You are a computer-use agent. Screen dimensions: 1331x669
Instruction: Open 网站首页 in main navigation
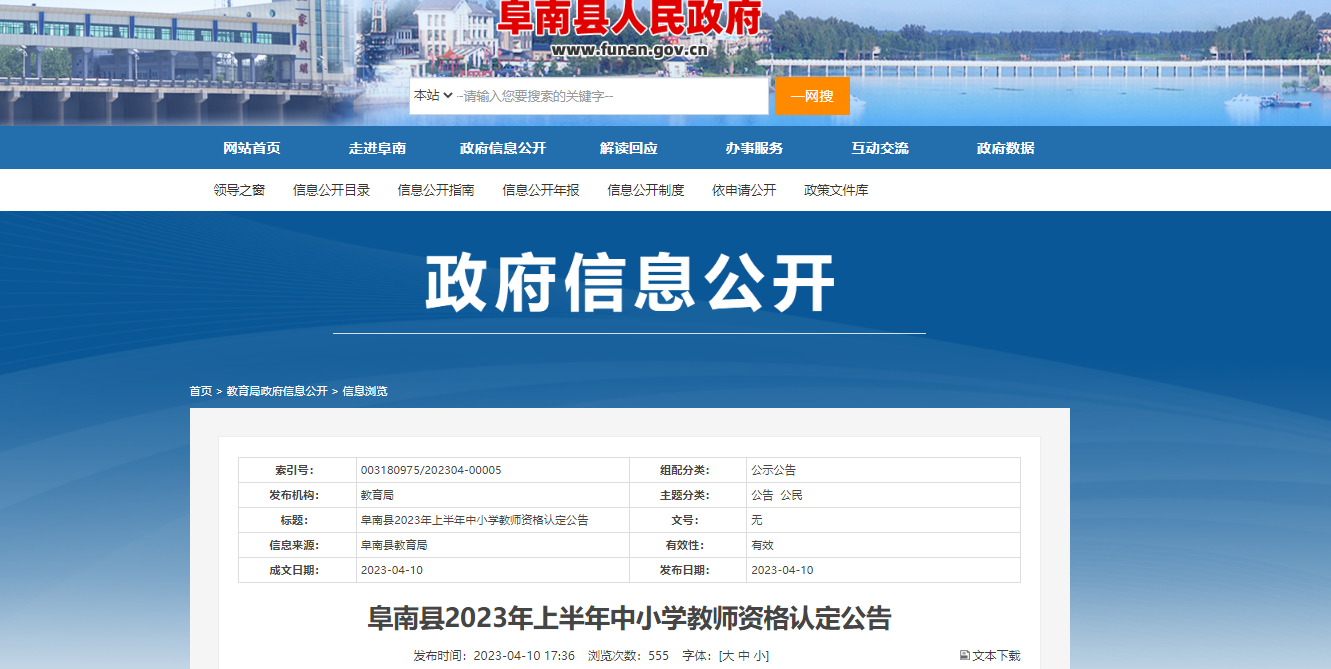pos(252,148)
